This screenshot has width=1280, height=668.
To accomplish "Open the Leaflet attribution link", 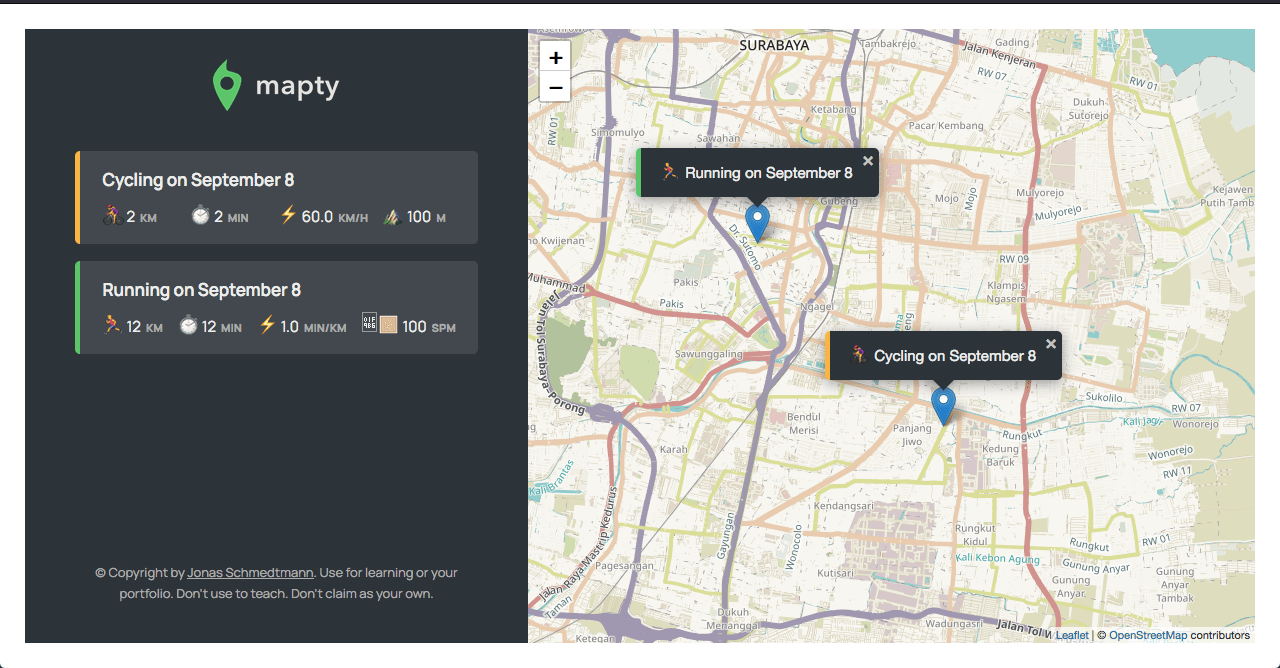I will pos(1072,635).
